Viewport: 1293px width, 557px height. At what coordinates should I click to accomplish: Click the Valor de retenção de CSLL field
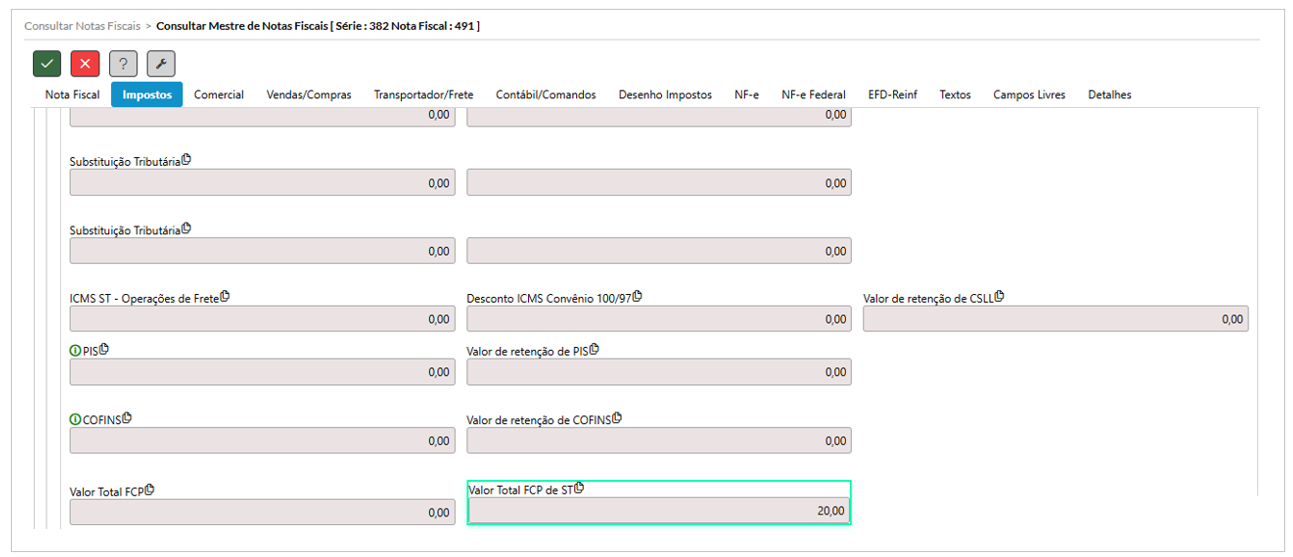1056,319
